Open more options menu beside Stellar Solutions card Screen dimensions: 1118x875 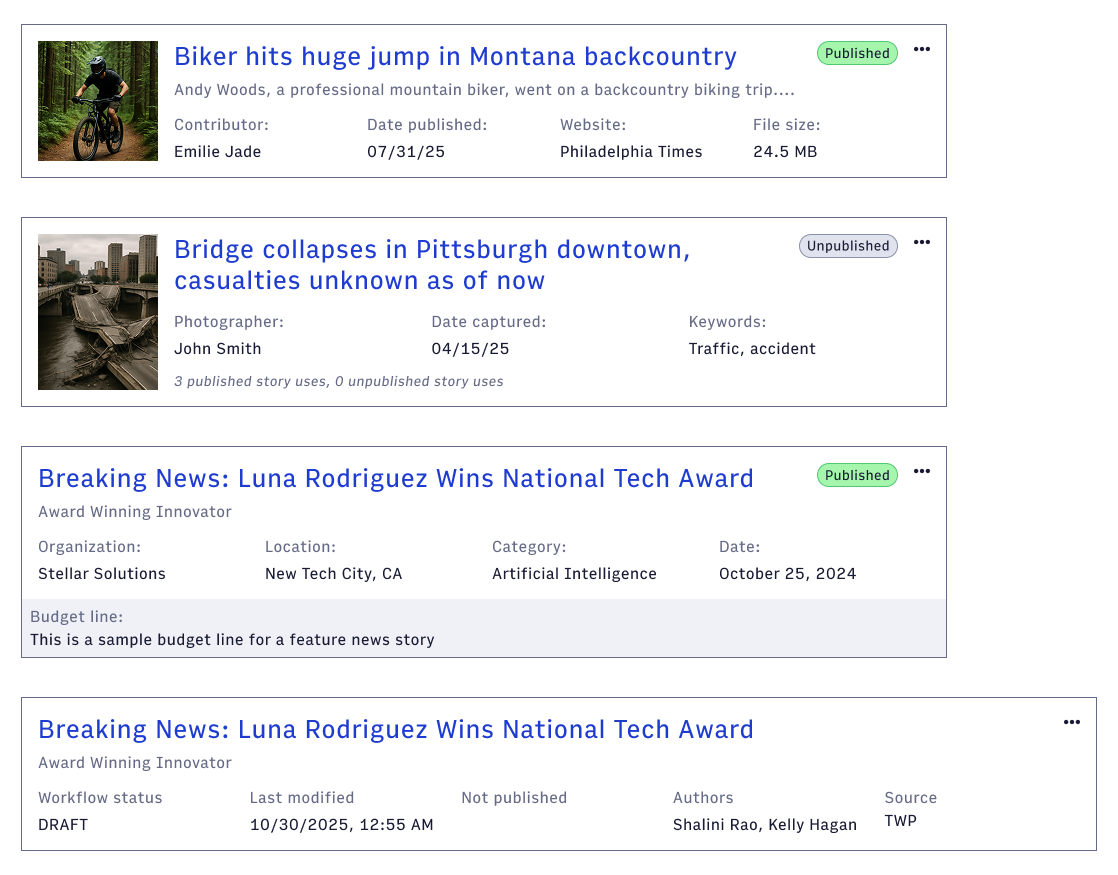click(x=921, y=471)
